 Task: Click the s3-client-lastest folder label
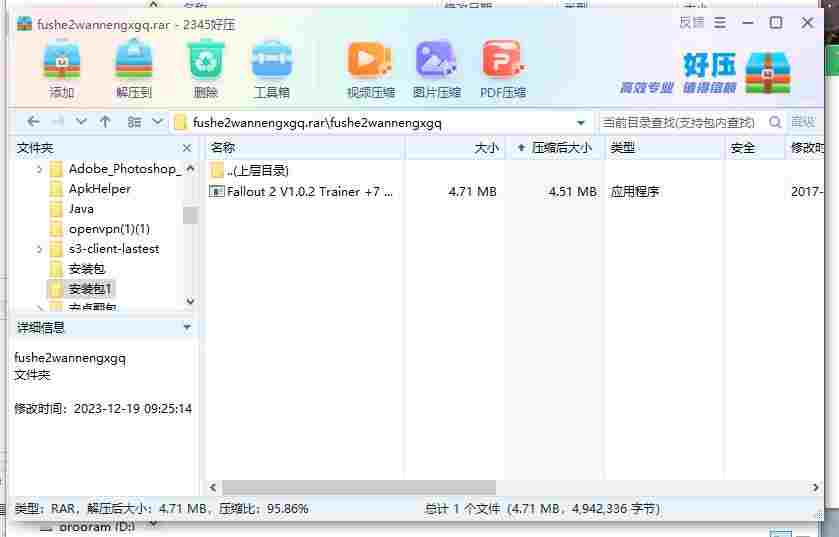tap(114, 249)
